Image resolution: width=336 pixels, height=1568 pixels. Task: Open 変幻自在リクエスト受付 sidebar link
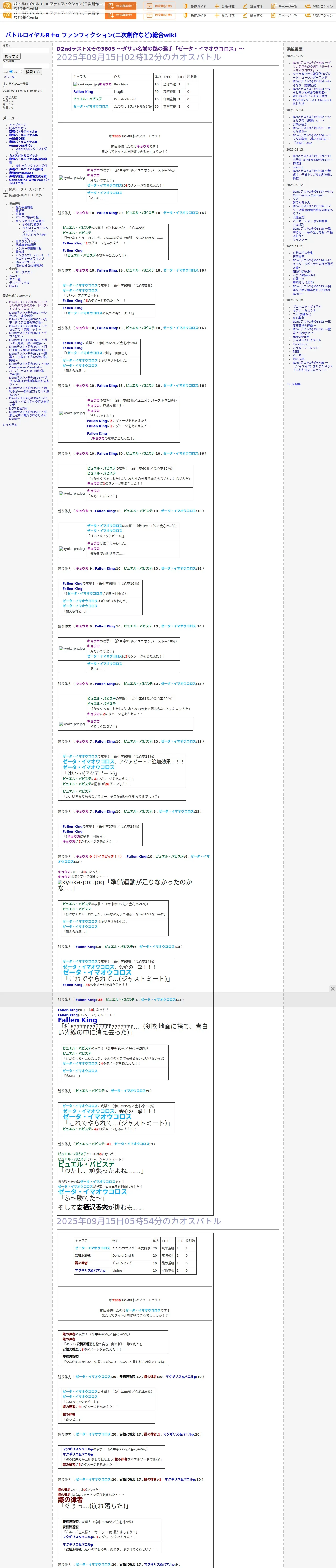tap(31, 166)
